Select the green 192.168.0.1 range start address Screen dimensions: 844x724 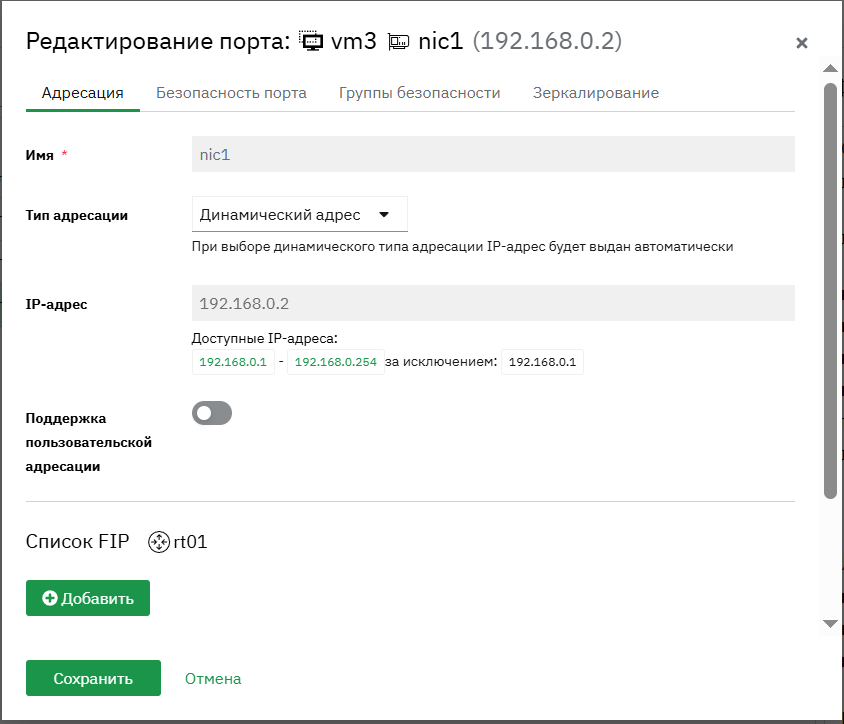point(233,362)
